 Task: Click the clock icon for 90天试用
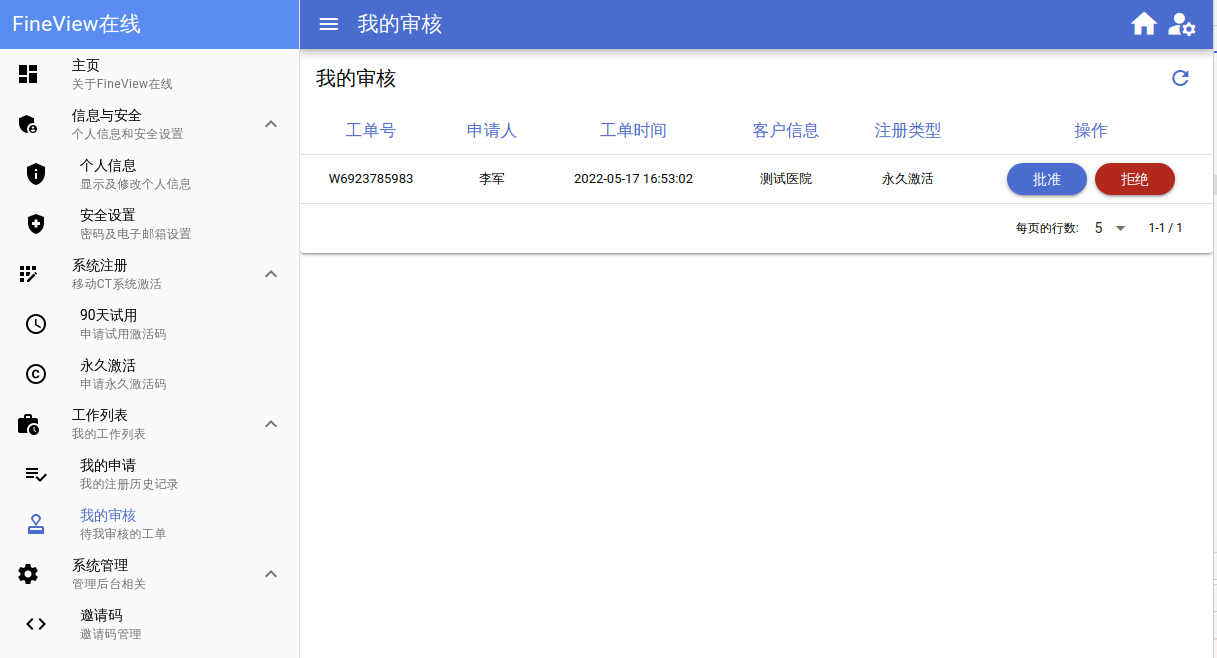coord(36,324)
